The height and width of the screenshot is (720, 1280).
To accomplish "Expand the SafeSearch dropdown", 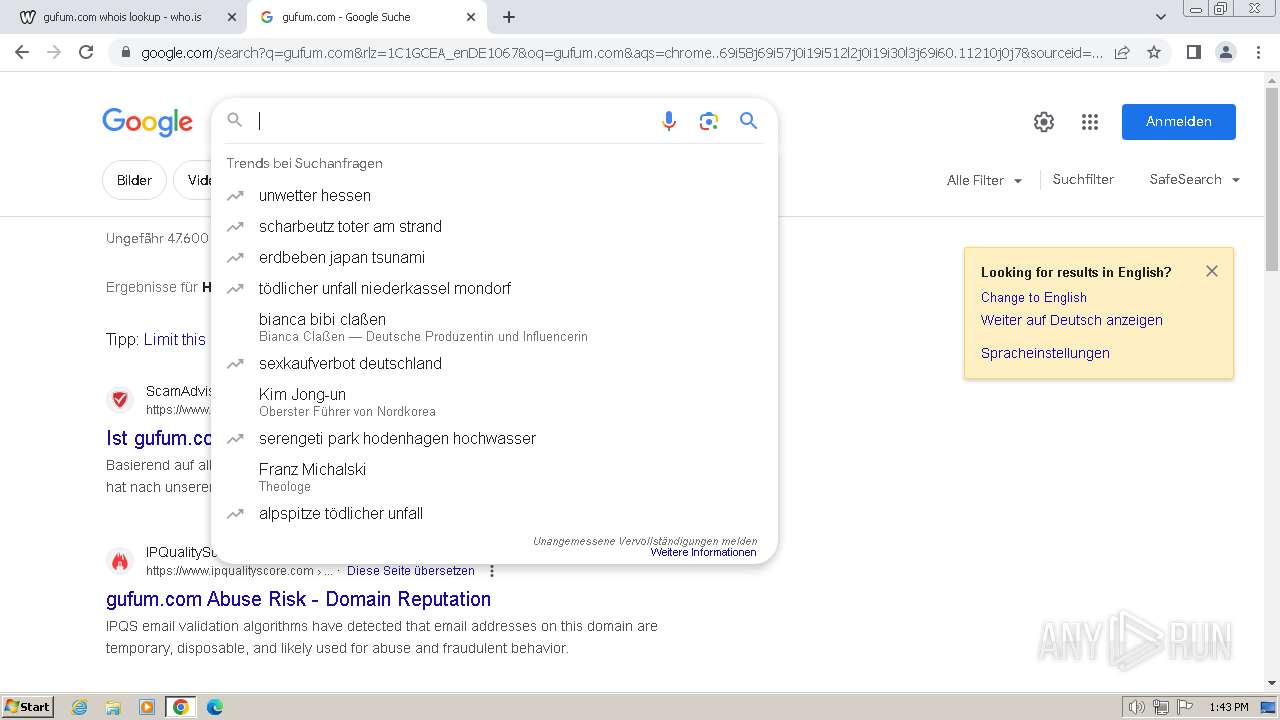I will (x=1195, y=180).
